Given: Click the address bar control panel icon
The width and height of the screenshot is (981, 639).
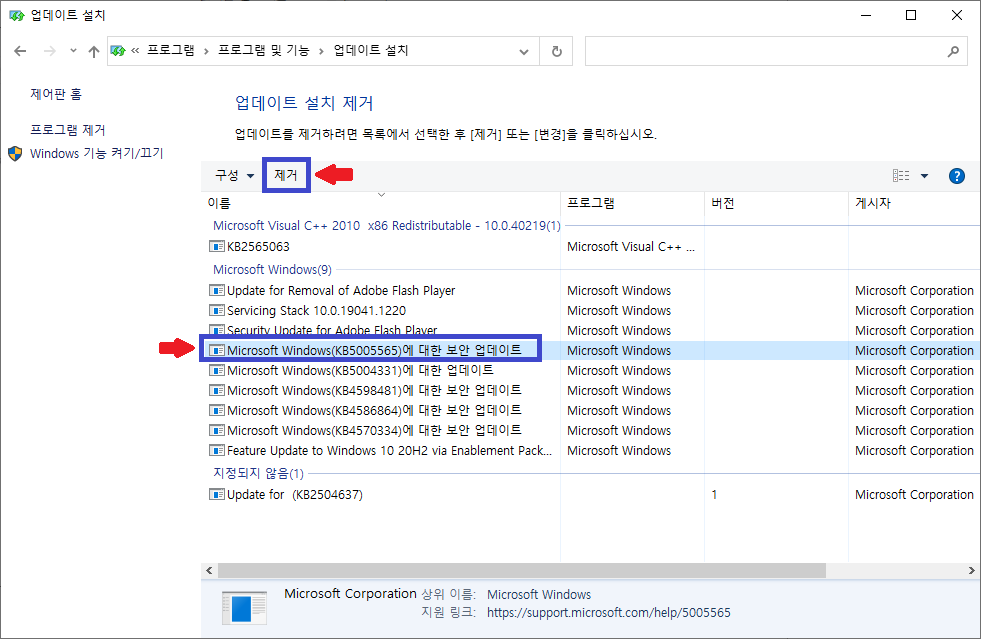Looking at the screenshot, I should click(118, 51).
